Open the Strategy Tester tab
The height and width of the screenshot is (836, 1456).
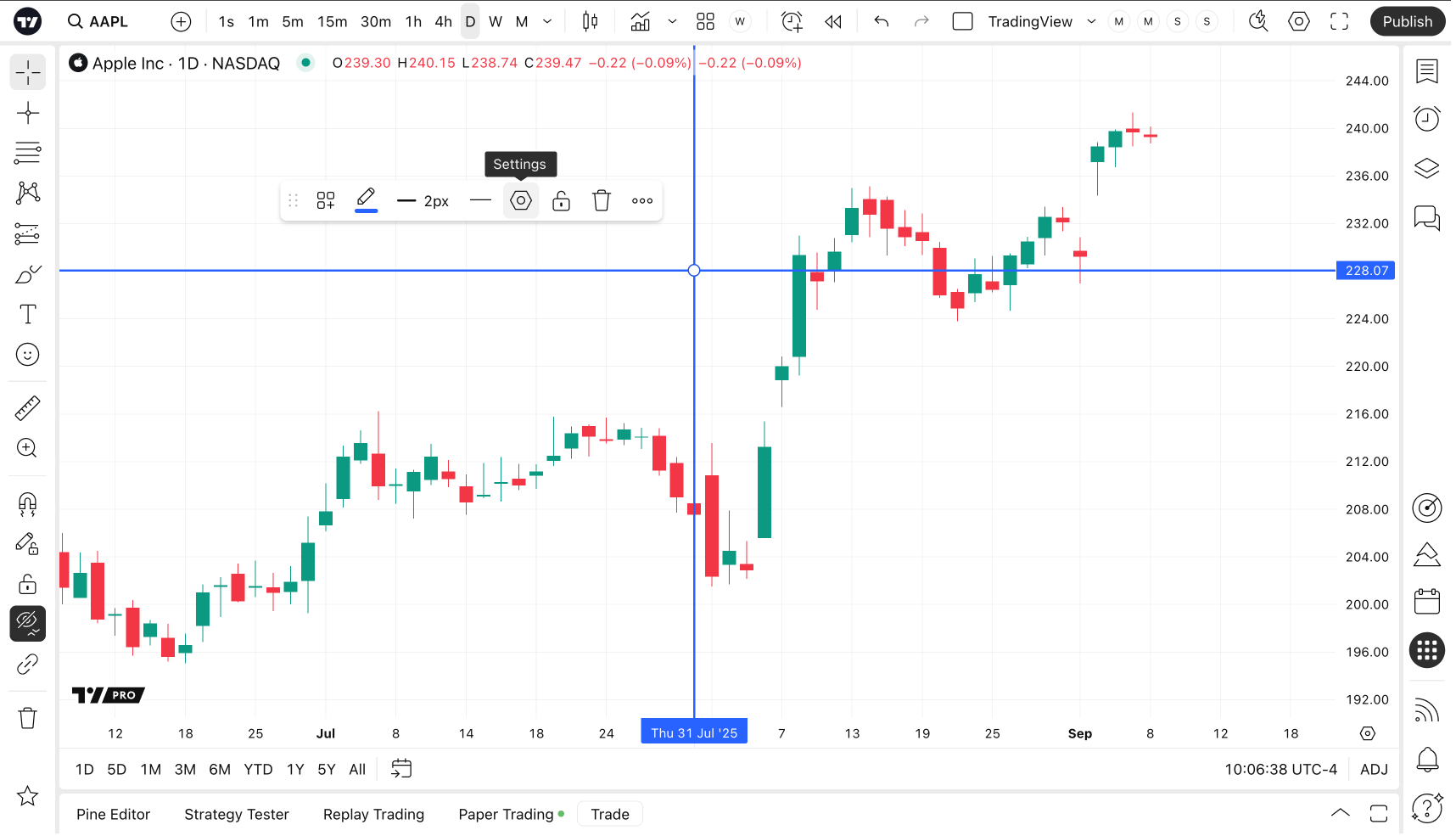237,815
